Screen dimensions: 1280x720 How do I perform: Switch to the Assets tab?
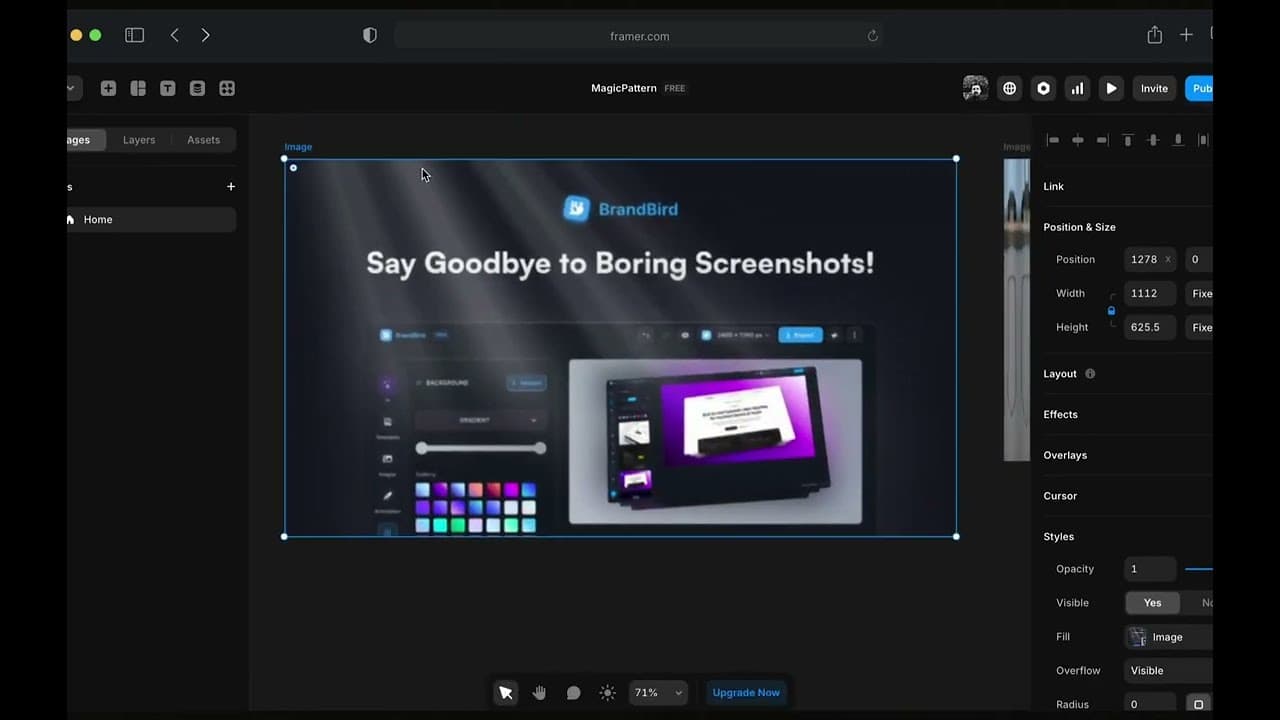(203, 140)
